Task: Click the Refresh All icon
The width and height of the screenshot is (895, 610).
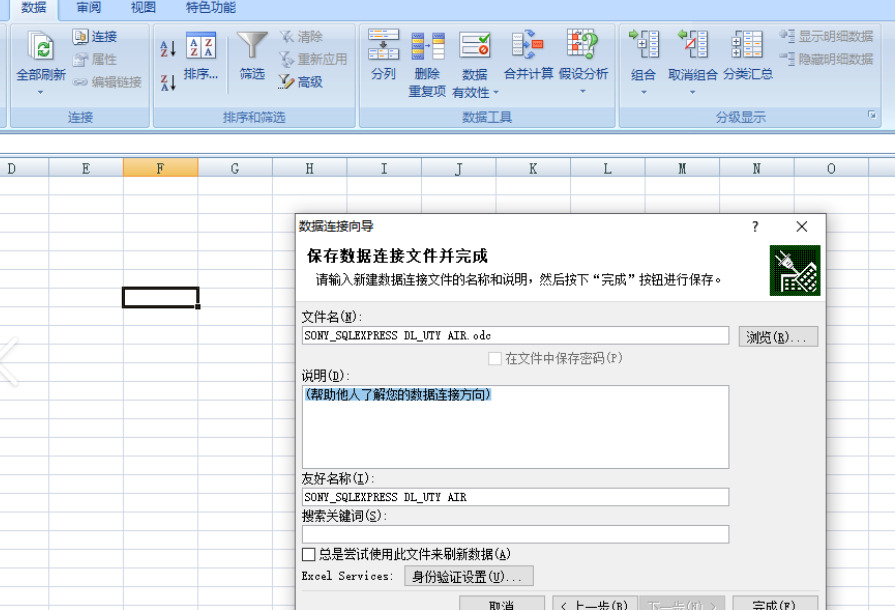Action: (41, 47)
